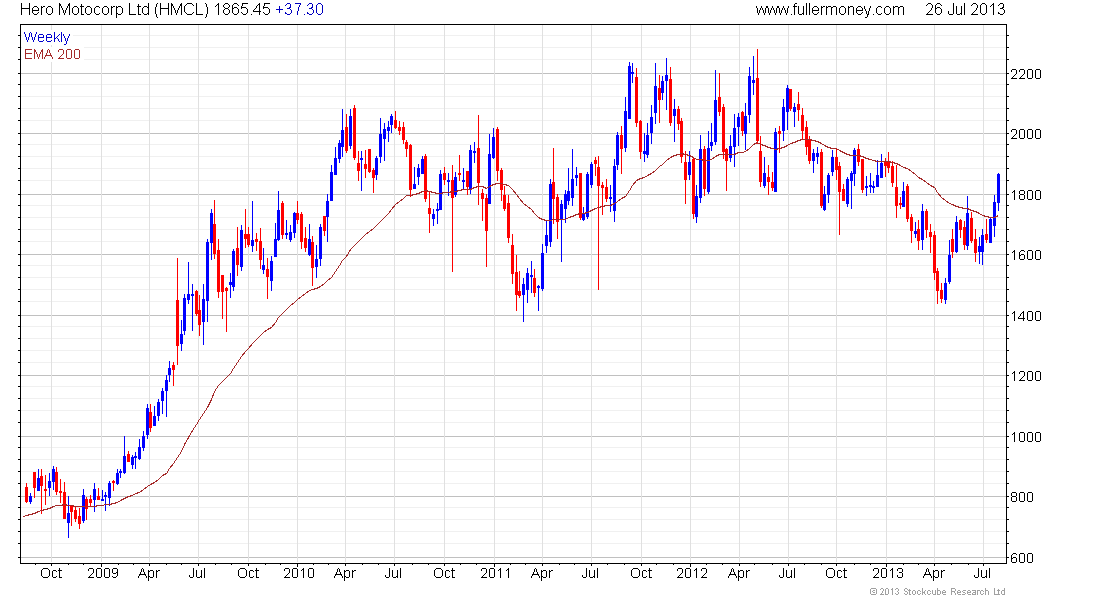Click the 2000 price axis label
This screenshot has height=600, width=1100.
(x=1026, y=135)
